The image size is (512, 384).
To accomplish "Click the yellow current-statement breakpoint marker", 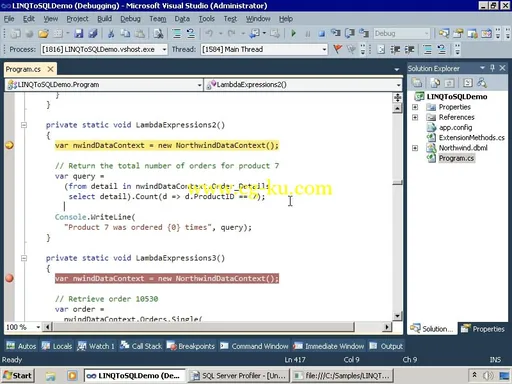I will (x=9, y=145).
